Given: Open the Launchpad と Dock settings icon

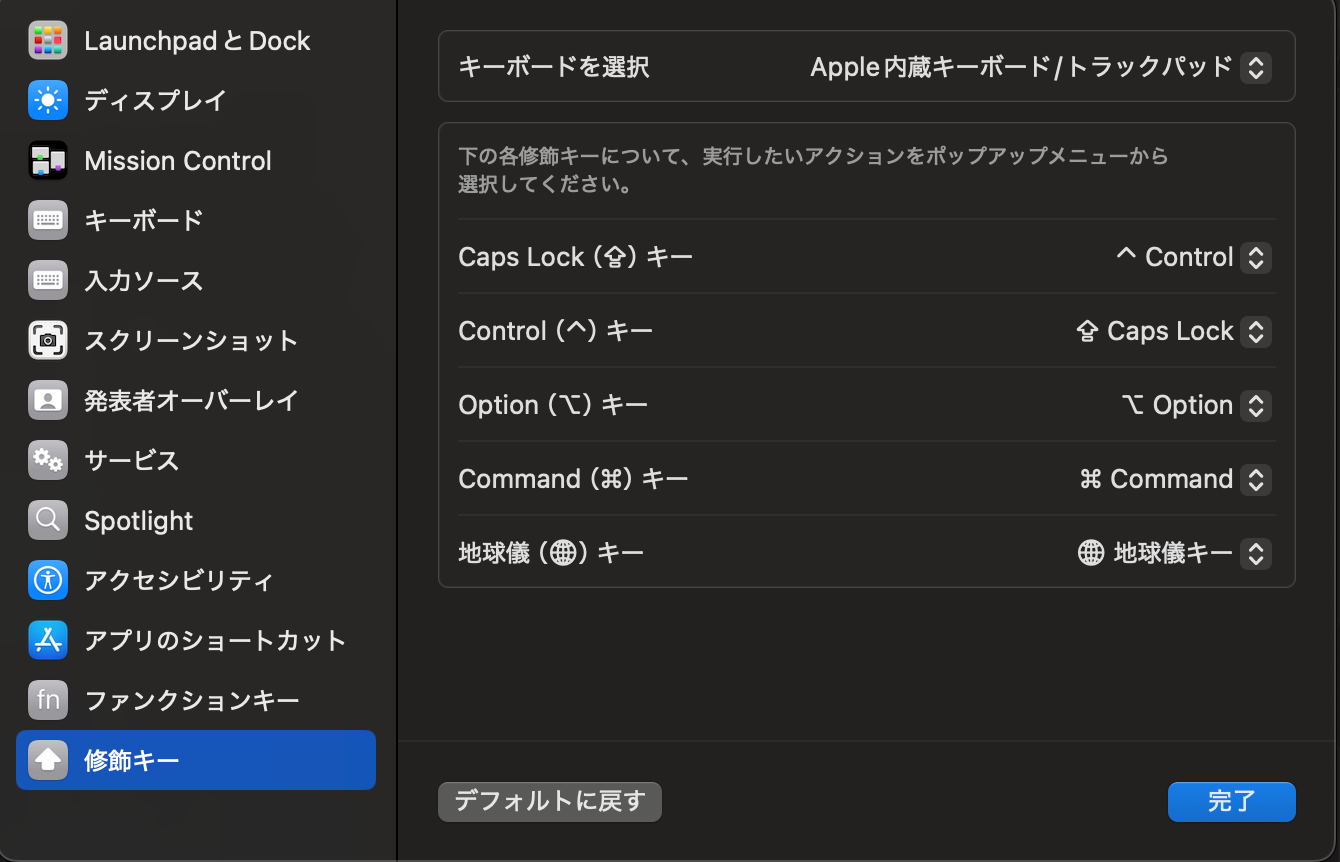Looking at the screenshot, I should tap(47, 40).
